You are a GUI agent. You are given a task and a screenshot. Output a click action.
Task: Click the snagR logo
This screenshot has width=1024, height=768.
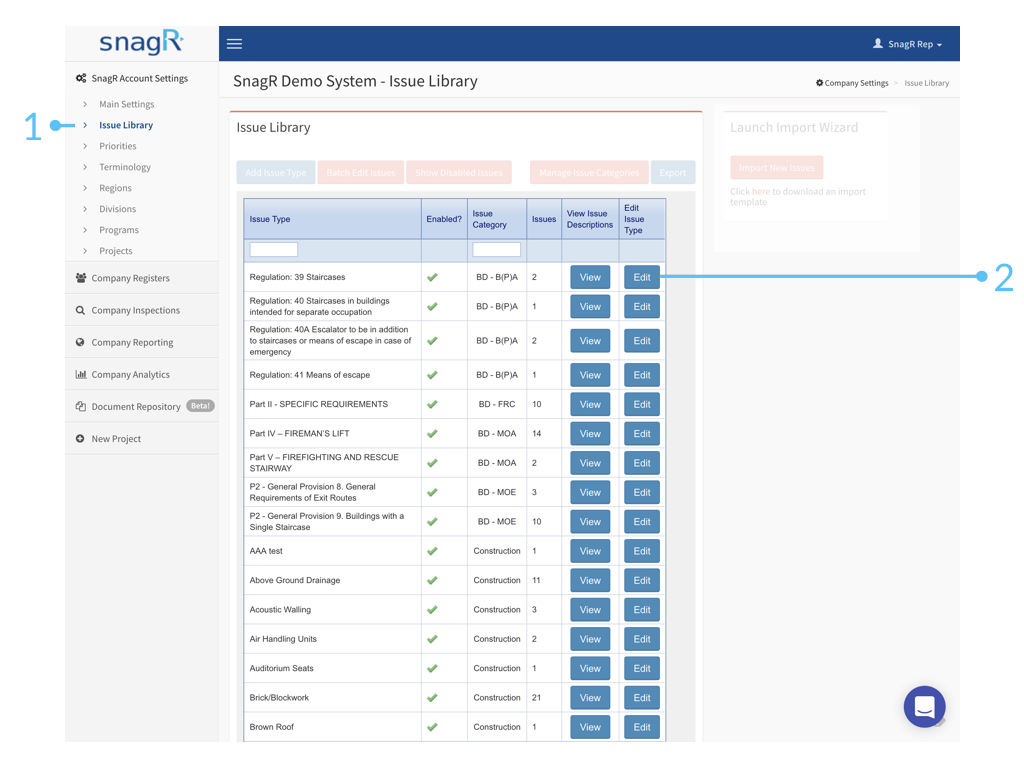coord(141,43)
